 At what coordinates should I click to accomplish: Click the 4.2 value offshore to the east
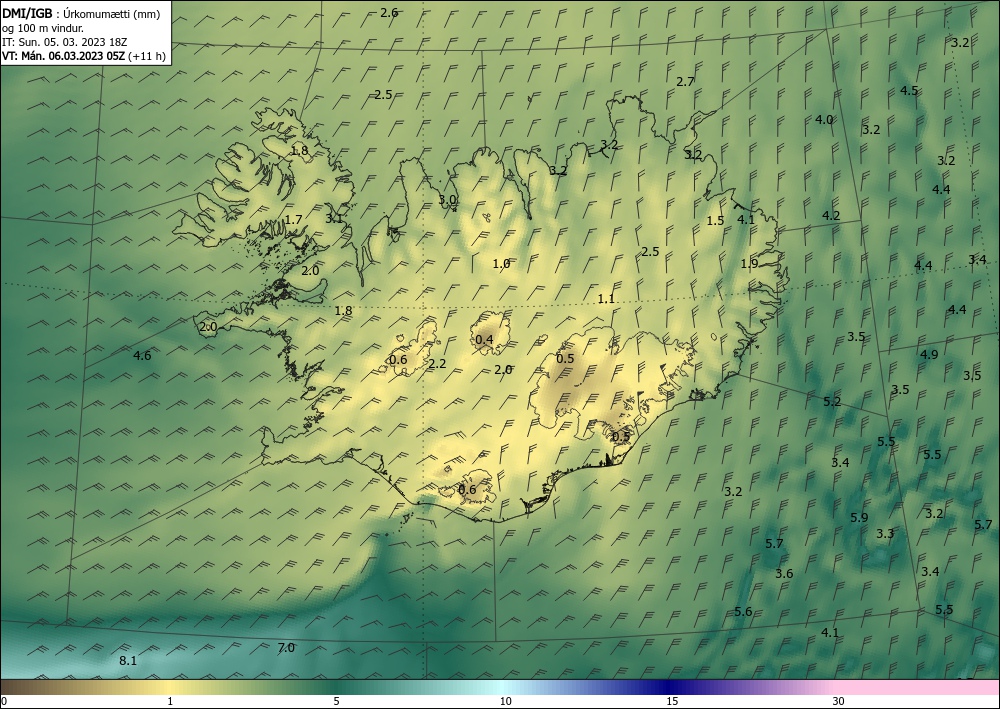831,216
